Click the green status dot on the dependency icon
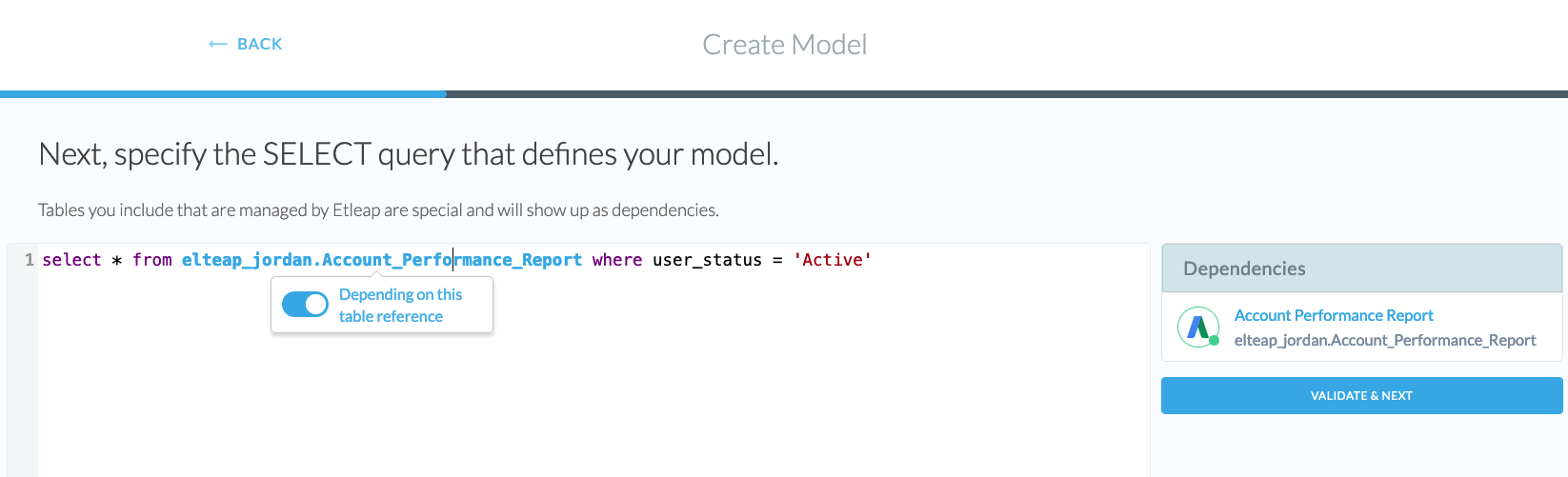This screenshot has height=477, width=1568. tap(1215, 340)
